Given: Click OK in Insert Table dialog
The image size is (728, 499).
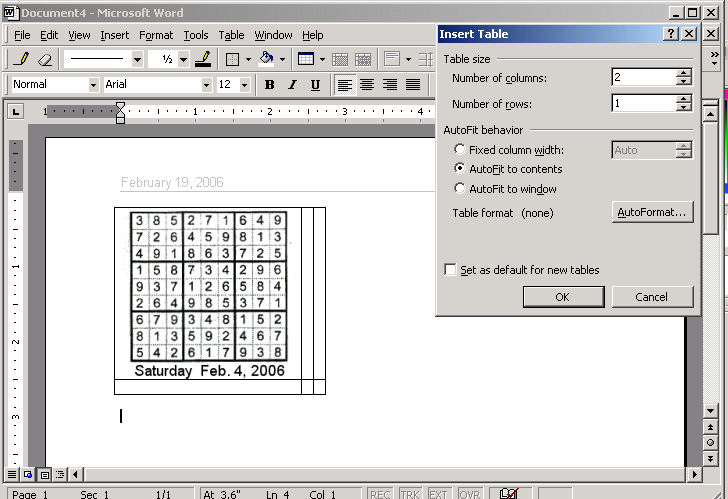Looking at the screenshot, I should click(562, 297).
